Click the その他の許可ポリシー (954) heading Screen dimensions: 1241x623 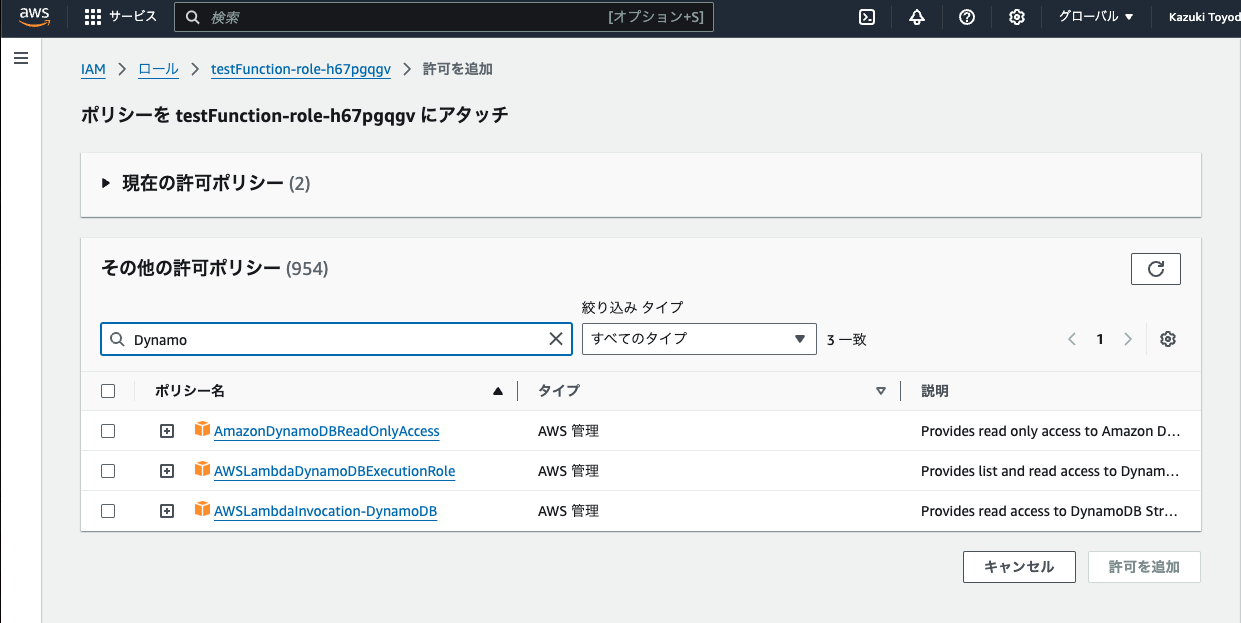215,268
